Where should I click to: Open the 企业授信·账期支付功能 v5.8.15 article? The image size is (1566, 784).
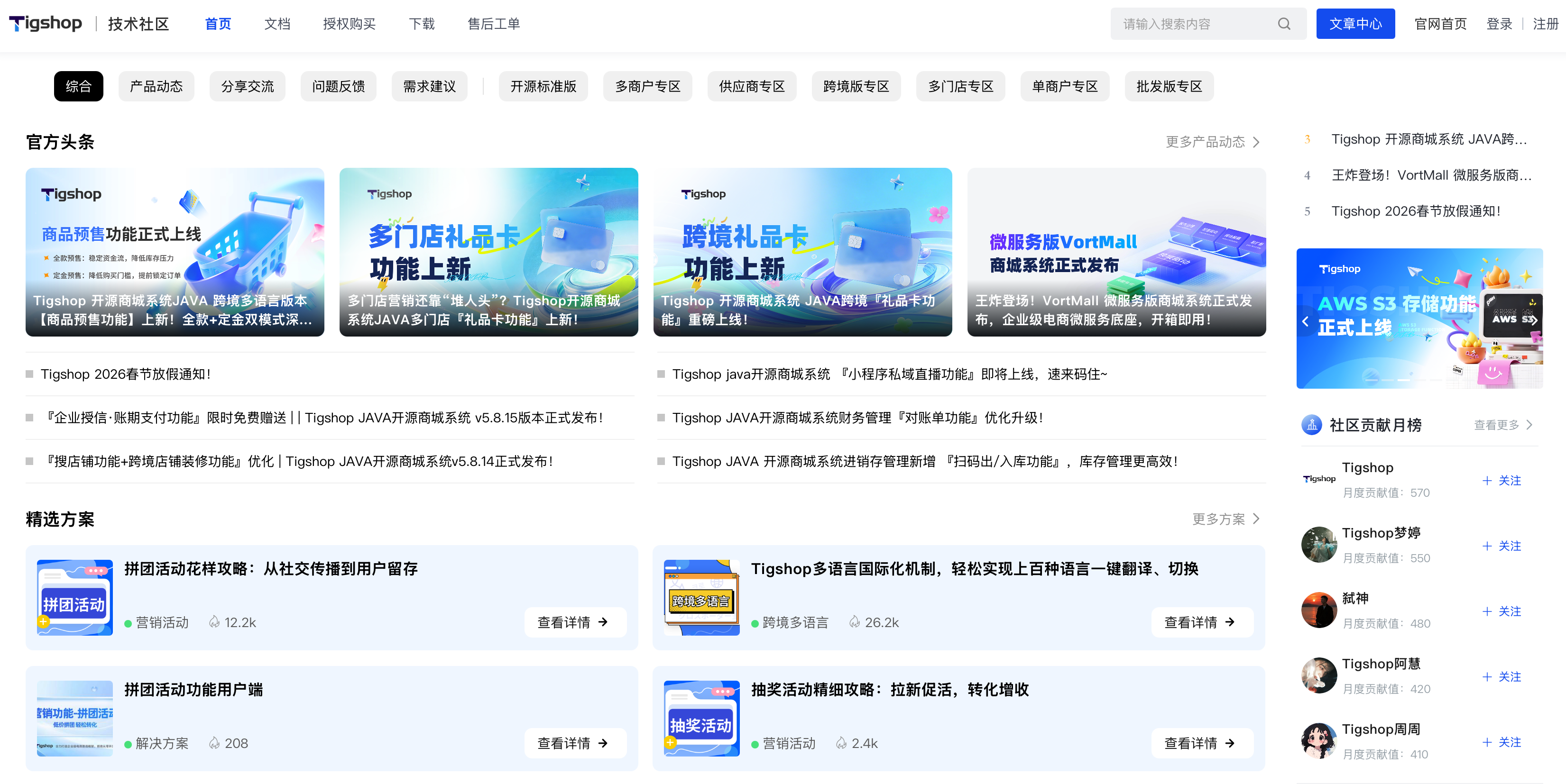pyautogui.click(x=322, y=418)
